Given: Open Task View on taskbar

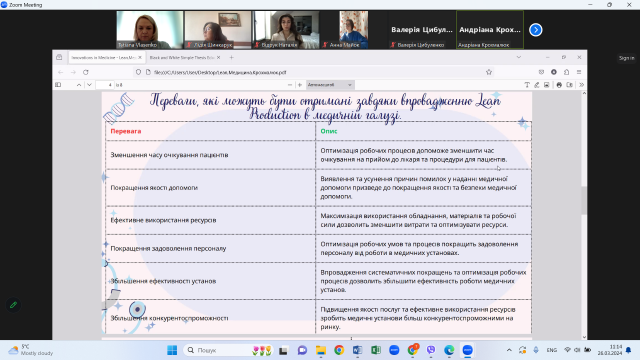Looking at the screenshot, I should pos(283,350).
